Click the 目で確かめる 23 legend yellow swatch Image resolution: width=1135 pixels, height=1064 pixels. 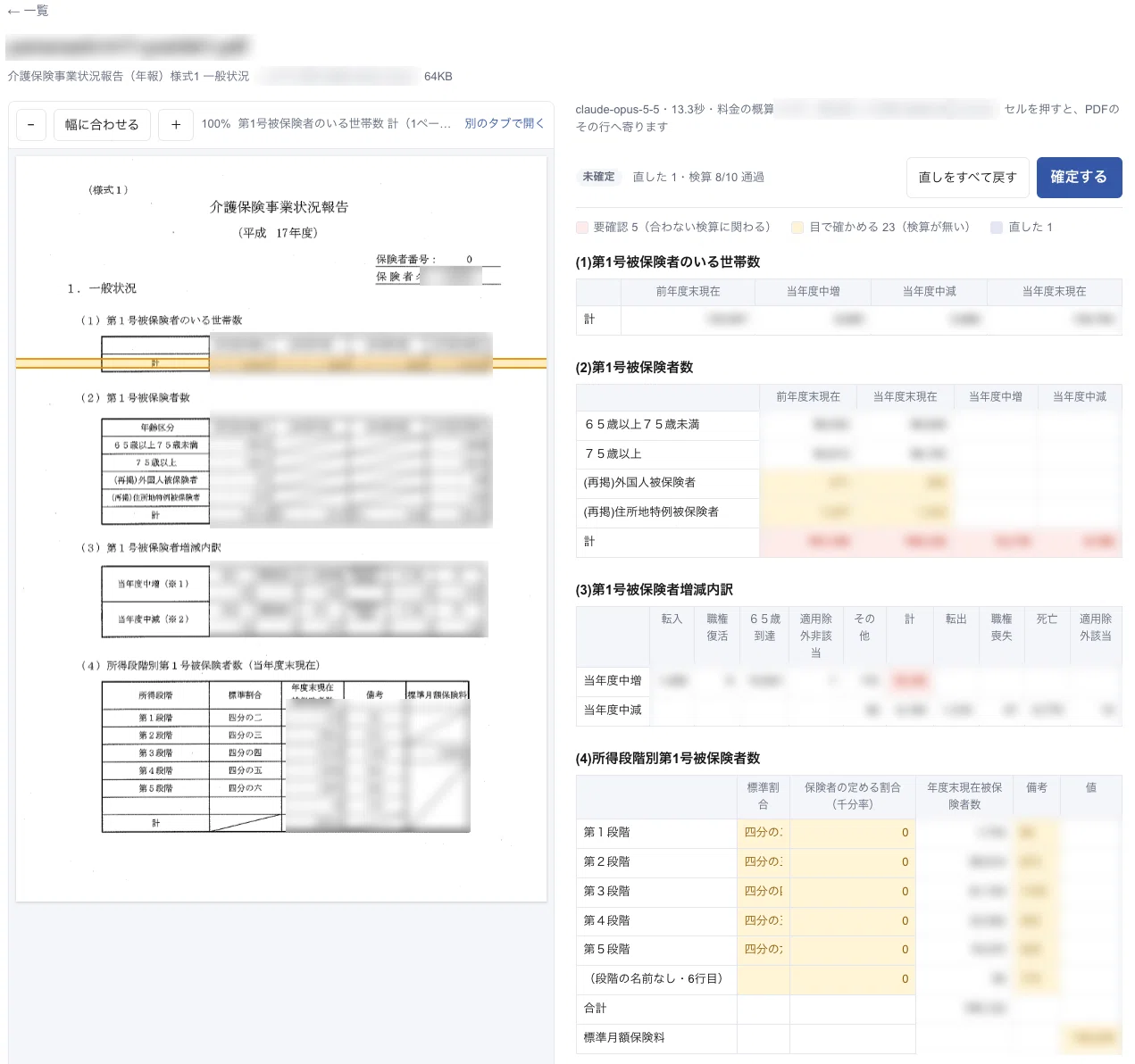pyautogui.click(x=797, y=228)
